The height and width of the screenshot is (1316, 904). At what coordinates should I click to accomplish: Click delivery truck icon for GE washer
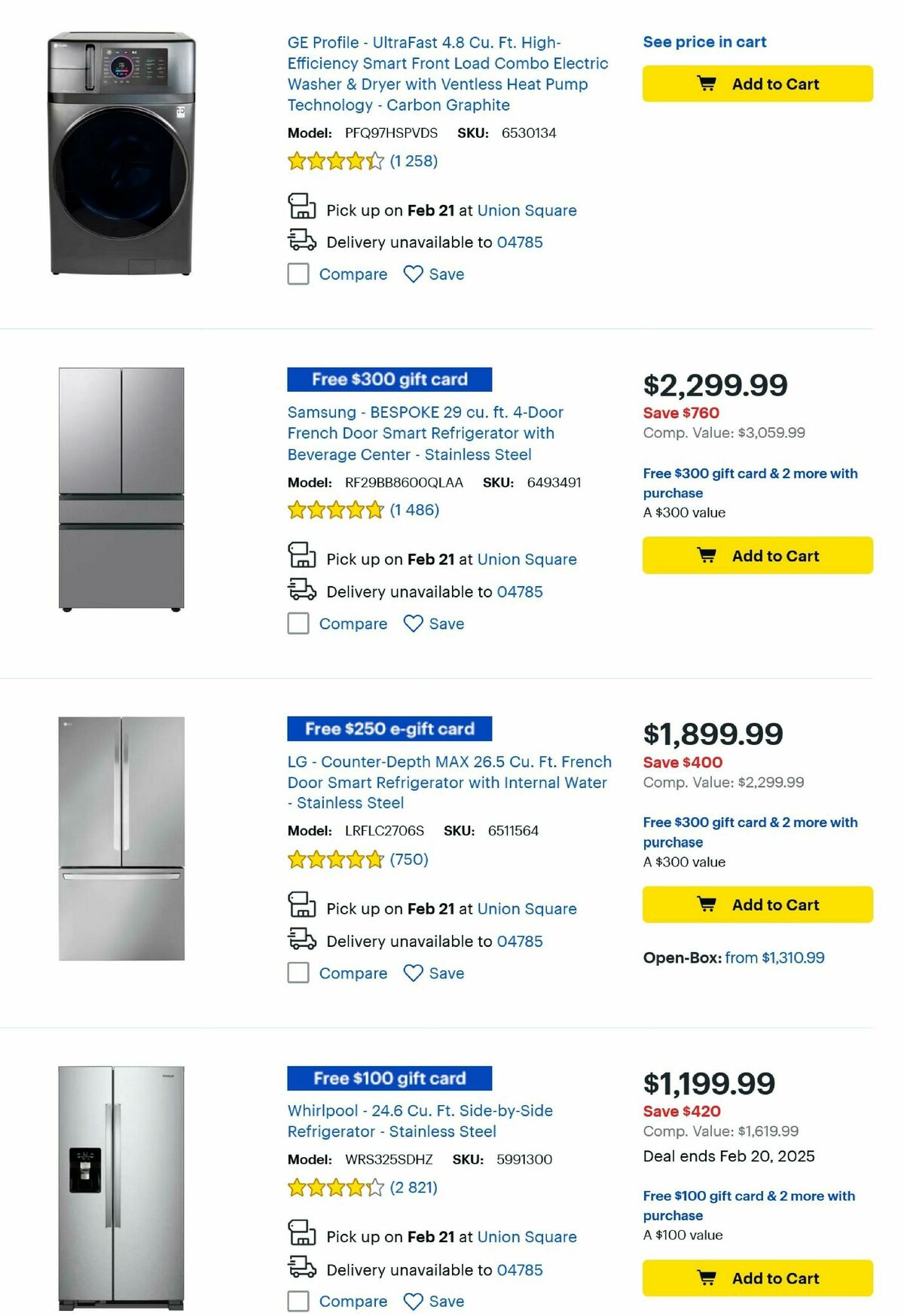(x=302, y=242)
